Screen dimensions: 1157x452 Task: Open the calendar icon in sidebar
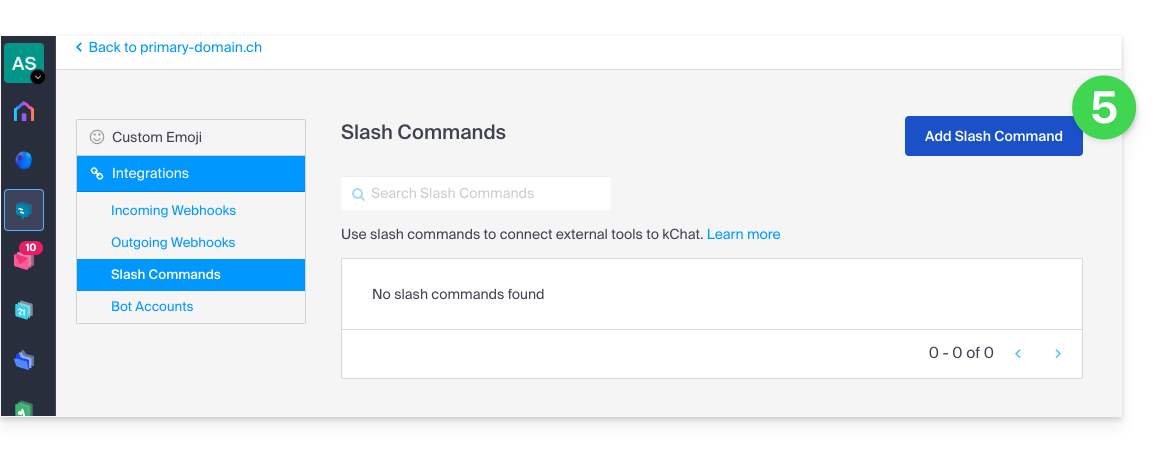(x=24, y=310)
